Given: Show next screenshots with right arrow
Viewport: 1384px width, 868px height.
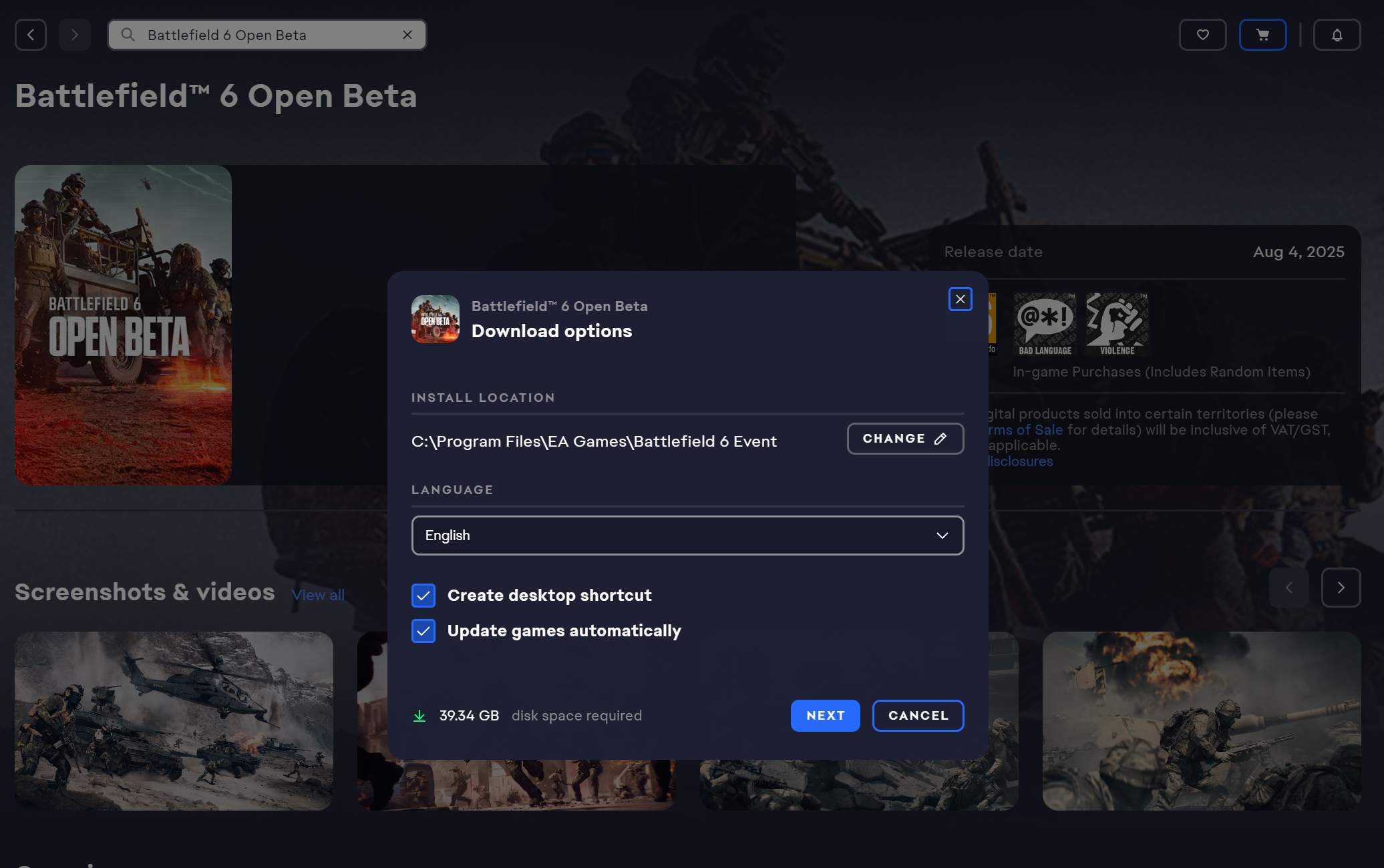Looking at the screenshot, I should (1341, 588).
